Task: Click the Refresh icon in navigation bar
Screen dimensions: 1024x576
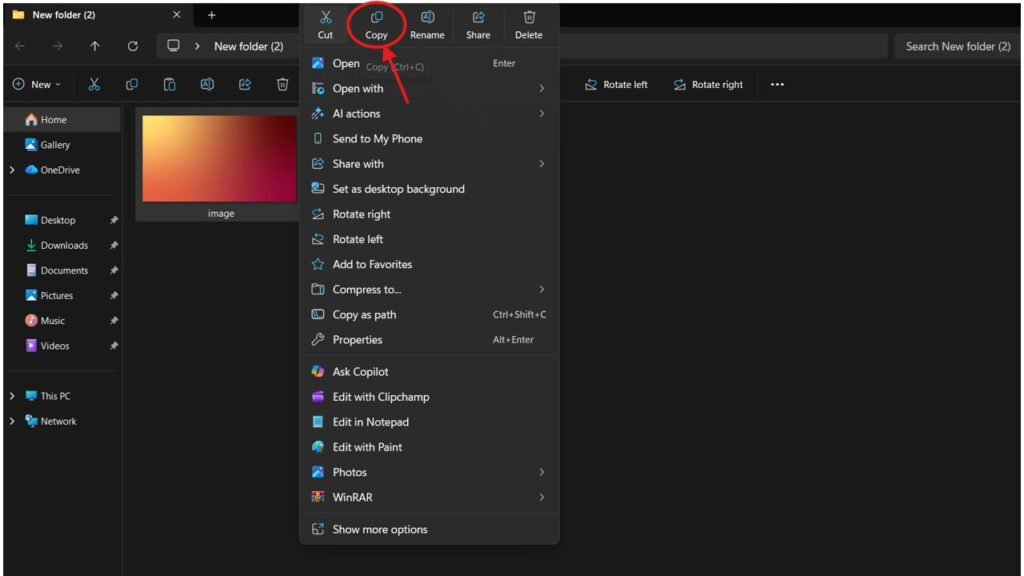Action: pyautogui.click(x=133, y=46)
